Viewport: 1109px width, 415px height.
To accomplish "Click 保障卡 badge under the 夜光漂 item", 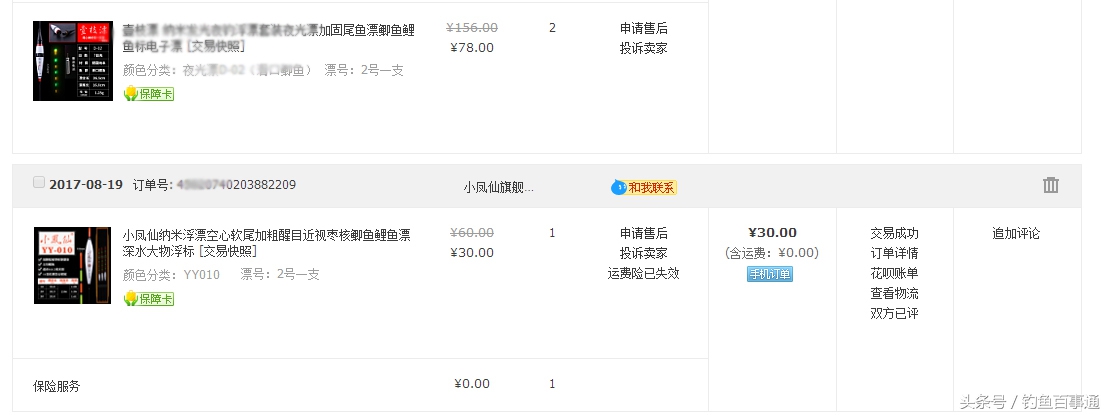I will pos(149,94).
